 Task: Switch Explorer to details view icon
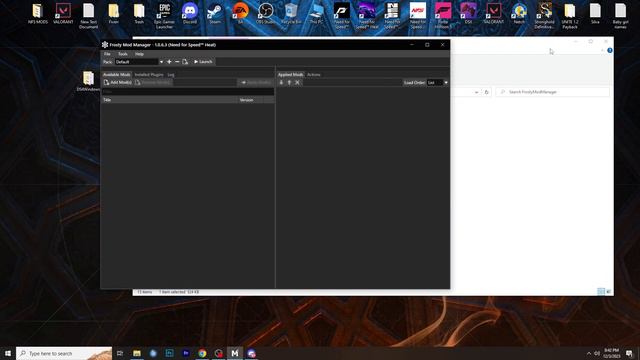(601, 291)
